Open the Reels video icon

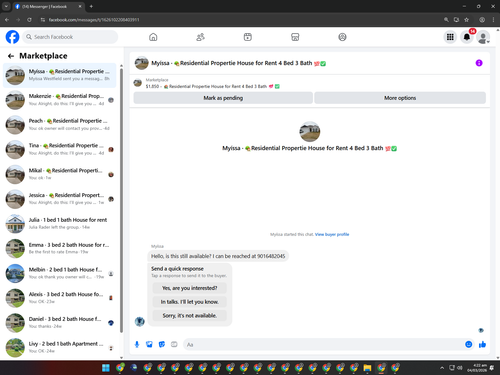coord(248,37)
